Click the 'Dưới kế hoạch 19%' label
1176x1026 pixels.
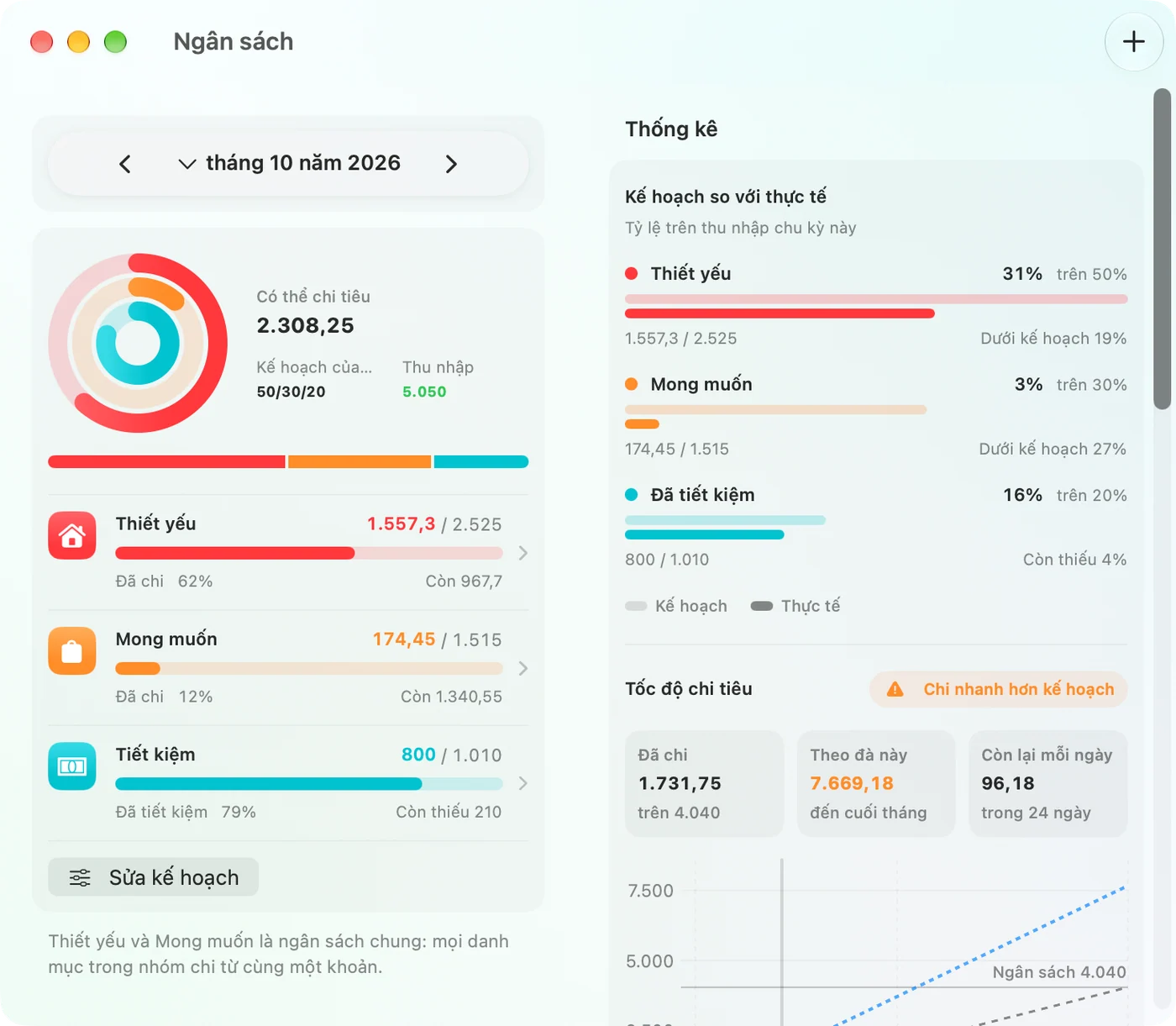point(1053,339)
